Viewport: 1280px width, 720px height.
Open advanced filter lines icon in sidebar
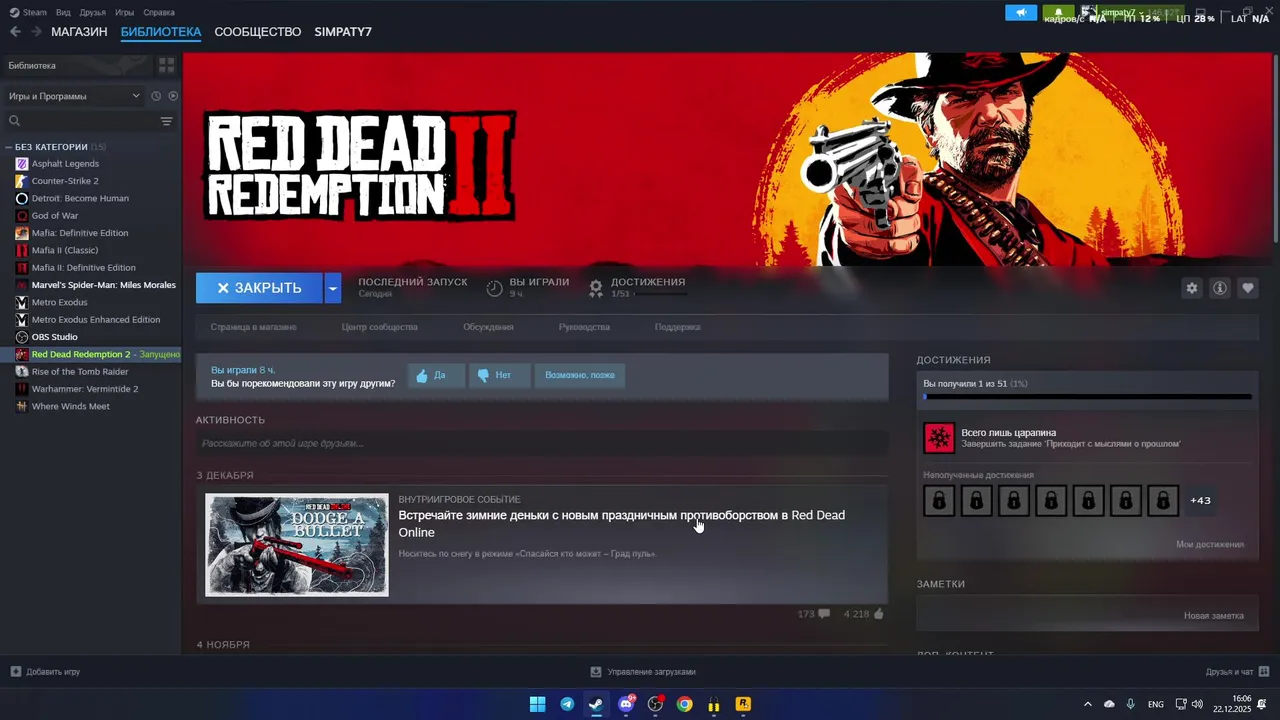(166, 121)
